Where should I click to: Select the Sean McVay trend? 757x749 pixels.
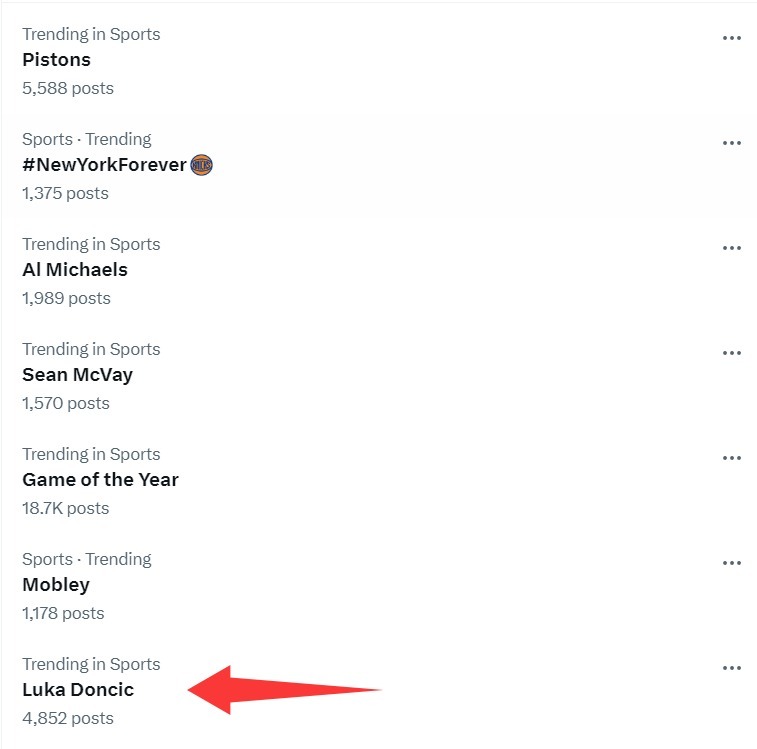click(x=77, y=375)
